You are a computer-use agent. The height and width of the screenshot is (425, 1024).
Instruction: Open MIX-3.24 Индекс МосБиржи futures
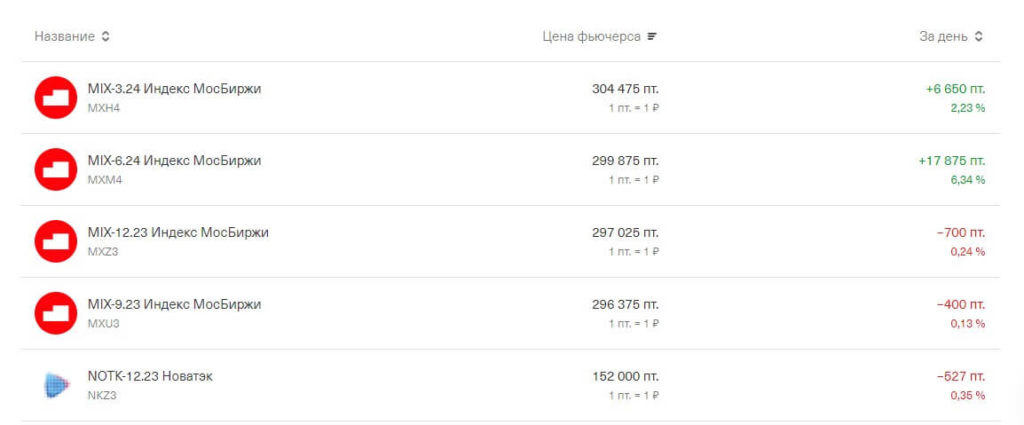pyautogui.click(x=174, y=89)
